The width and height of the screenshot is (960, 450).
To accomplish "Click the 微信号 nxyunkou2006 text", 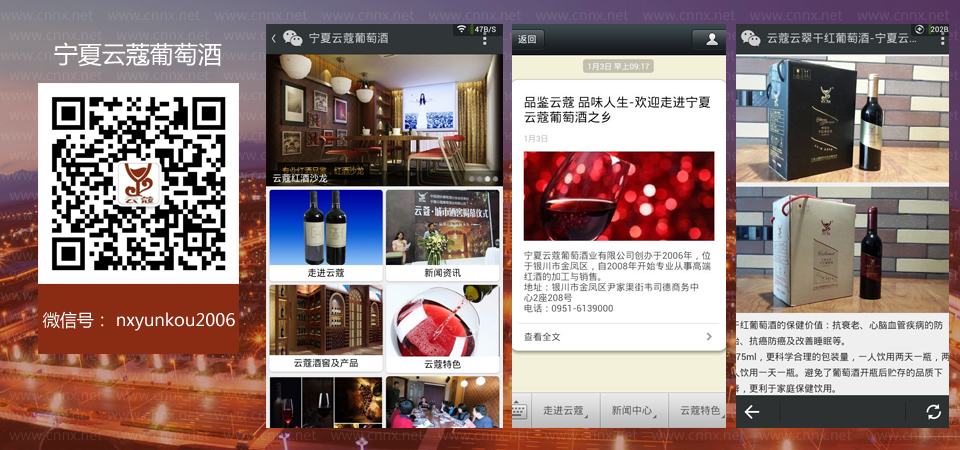I will (139, 320).
